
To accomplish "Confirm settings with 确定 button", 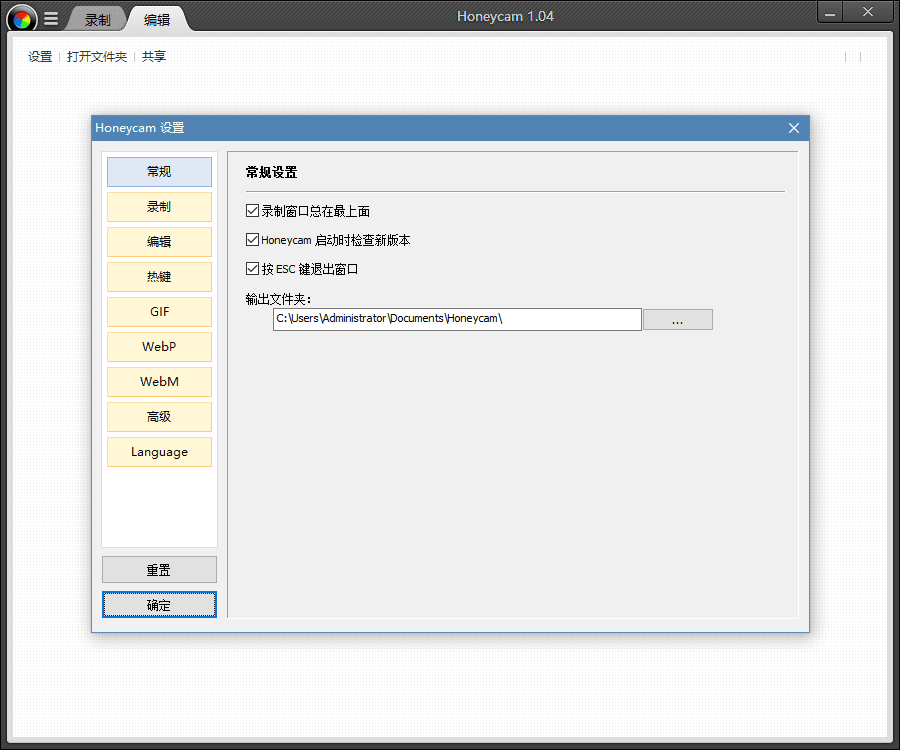I will pos(160,605).
